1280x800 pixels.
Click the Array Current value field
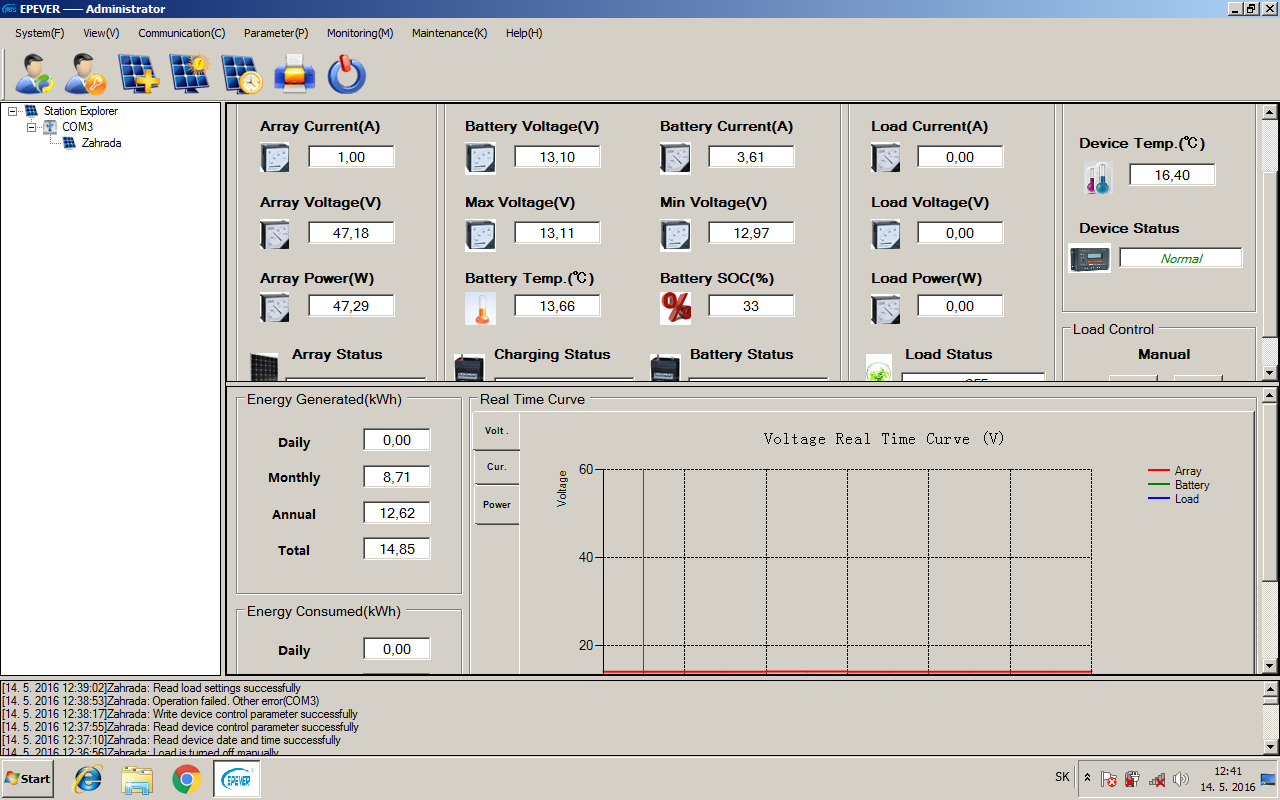(x=351, y=157)
